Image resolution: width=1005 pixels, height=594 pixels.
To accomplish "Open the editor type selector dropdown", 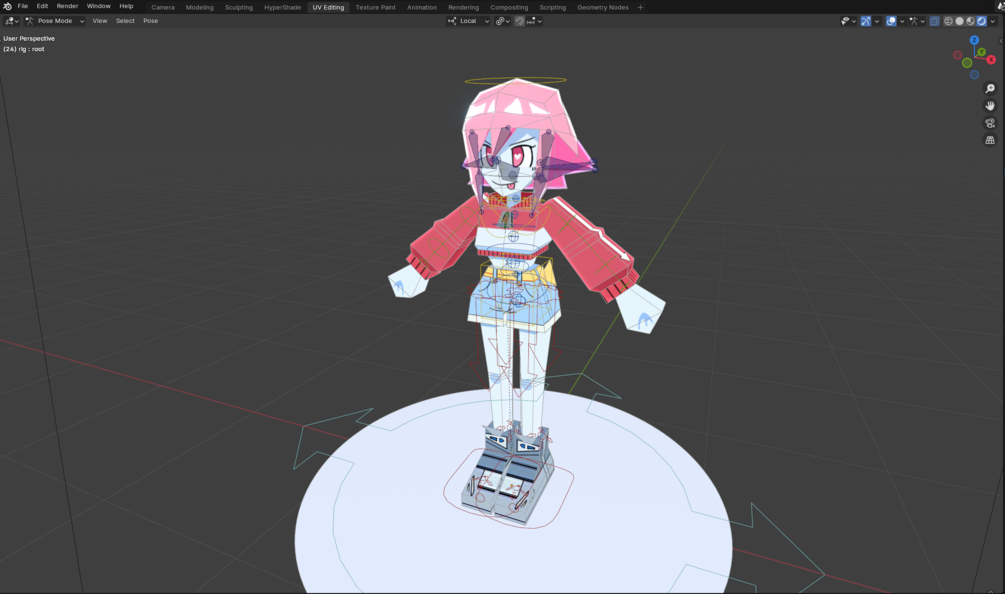I will [12, 21].
